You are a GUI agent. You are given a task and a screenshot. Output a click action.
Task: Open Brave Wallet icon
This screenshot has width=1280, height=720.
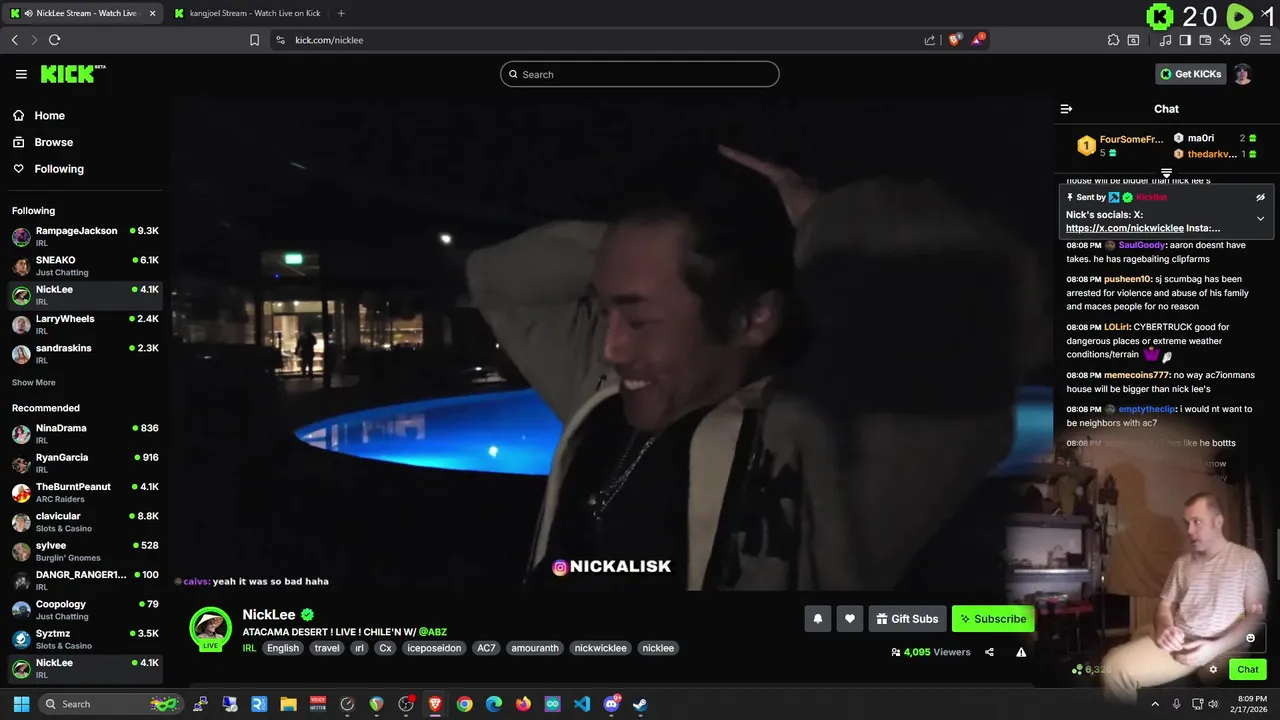pos(1205,40)
